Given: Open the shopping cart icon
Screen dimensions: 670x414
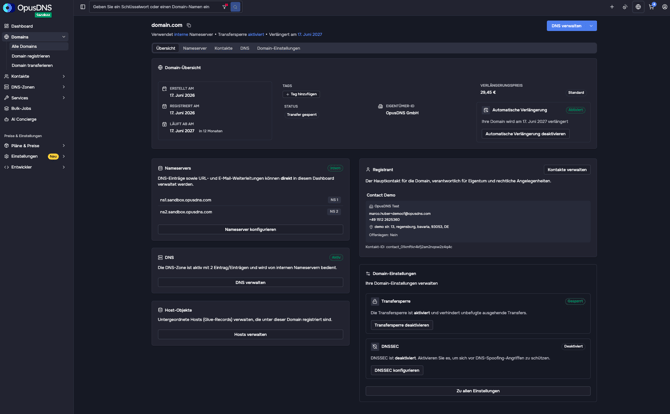Looking at the screenshot, I should click(651, 7).
